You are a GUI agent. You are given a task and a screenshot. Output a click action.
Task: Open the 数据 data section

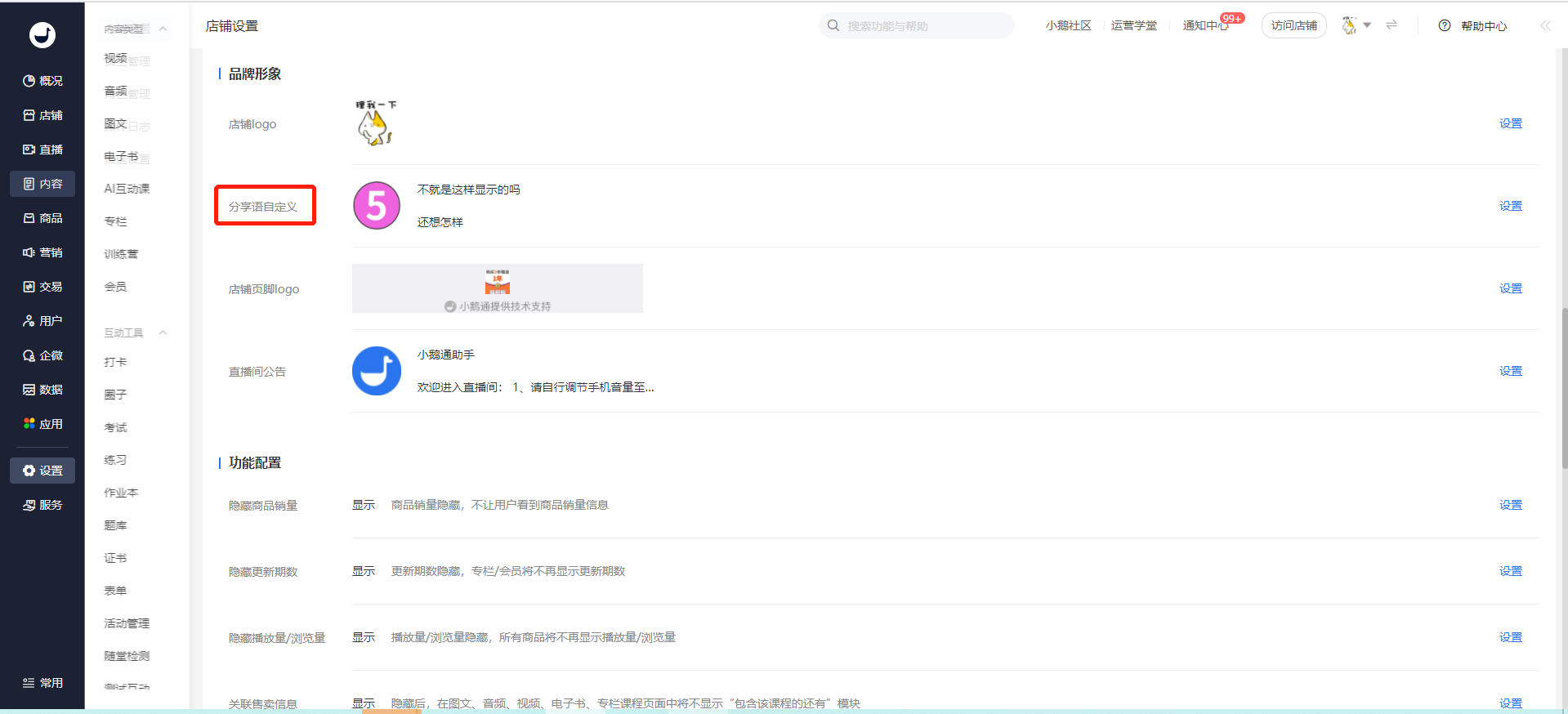pyautogui.click(x=42, y=390)
